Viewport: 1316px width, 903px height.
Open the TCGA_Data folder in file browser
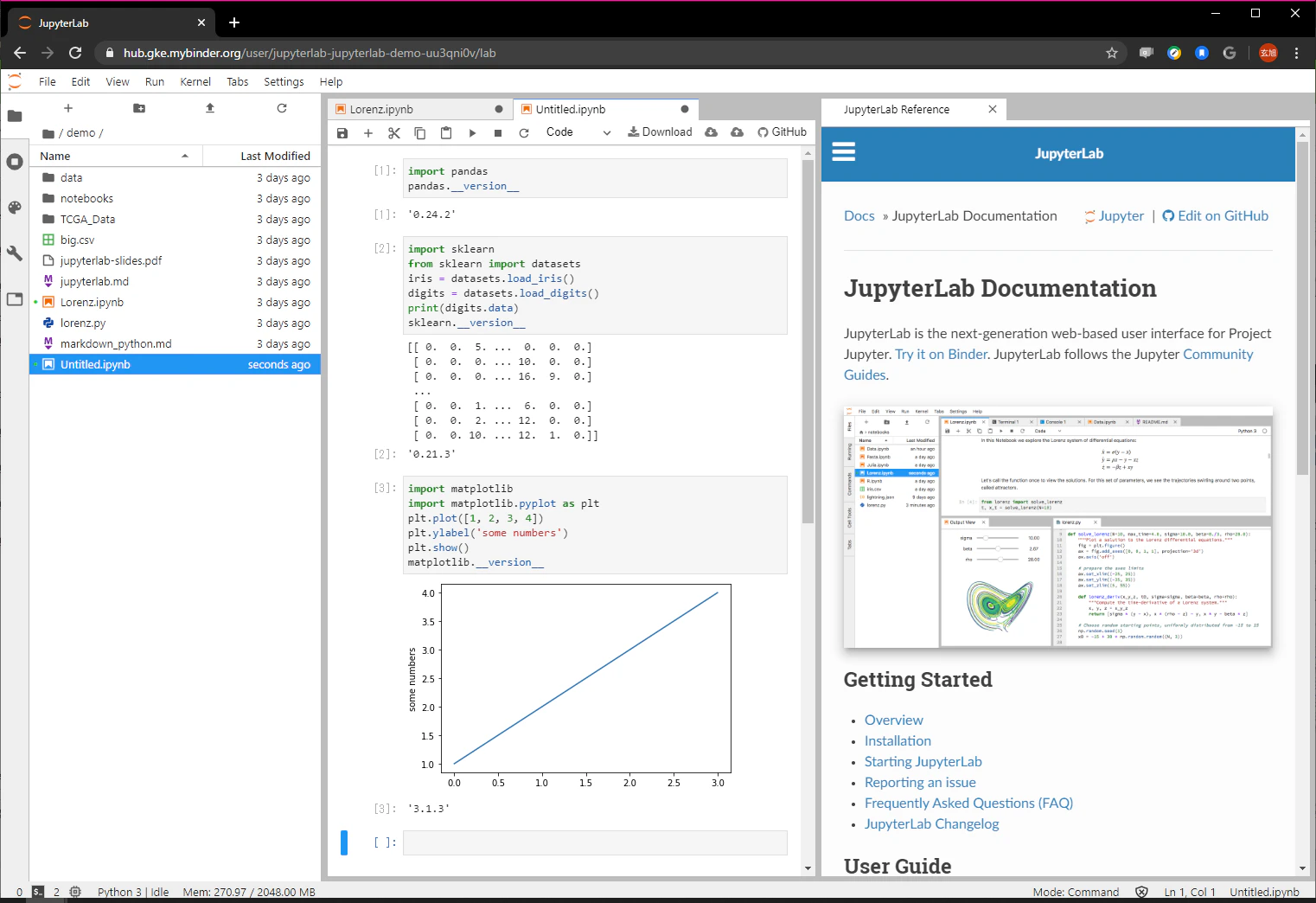pyautogui.click(x=176, y=220)
